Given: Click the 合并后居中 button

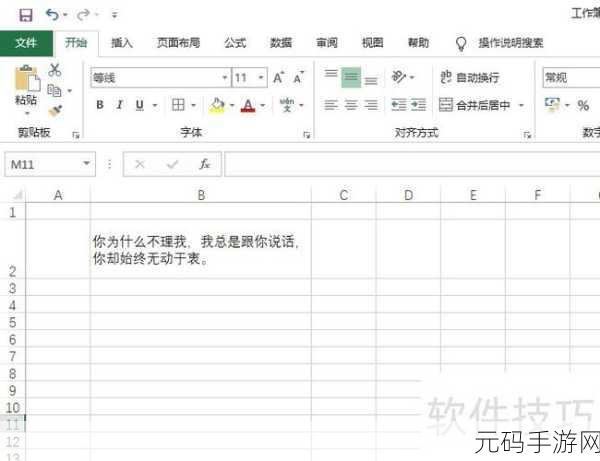Looking at the screenshot, I should pyautogui.click(x=475, y=105).
